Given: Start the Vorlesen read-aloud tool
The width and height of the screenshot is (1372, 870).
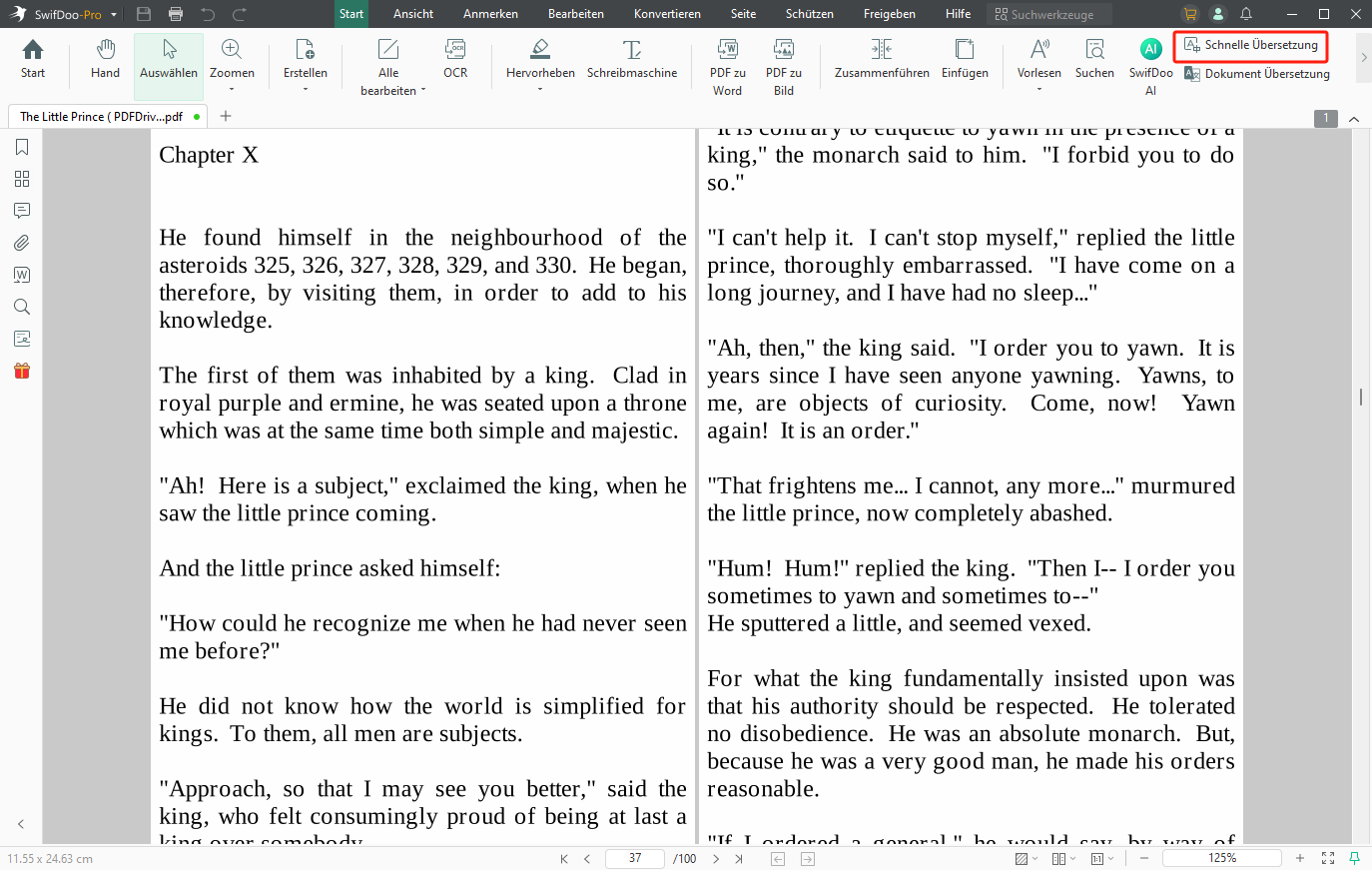Looking at the screenshot, I should point(1039,60).
